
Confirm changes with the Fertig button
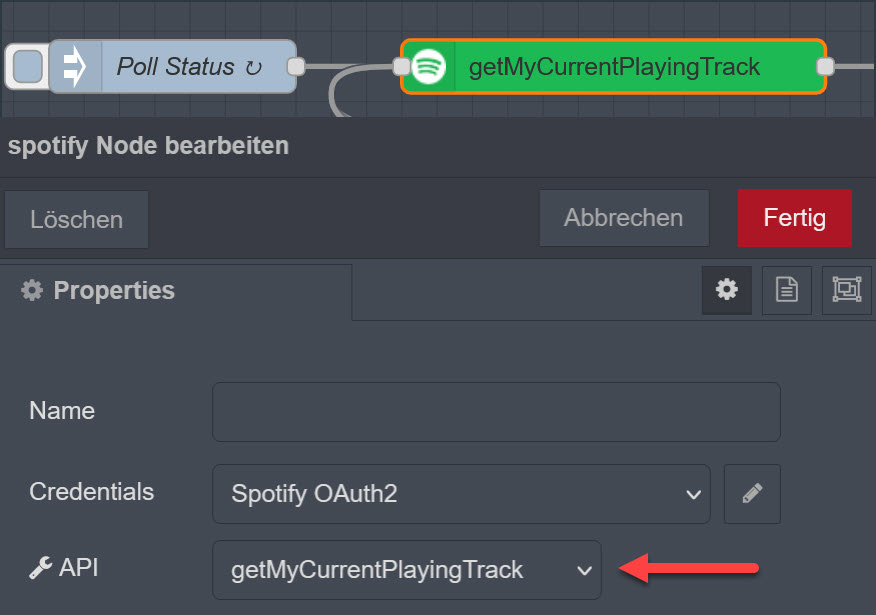794,218
